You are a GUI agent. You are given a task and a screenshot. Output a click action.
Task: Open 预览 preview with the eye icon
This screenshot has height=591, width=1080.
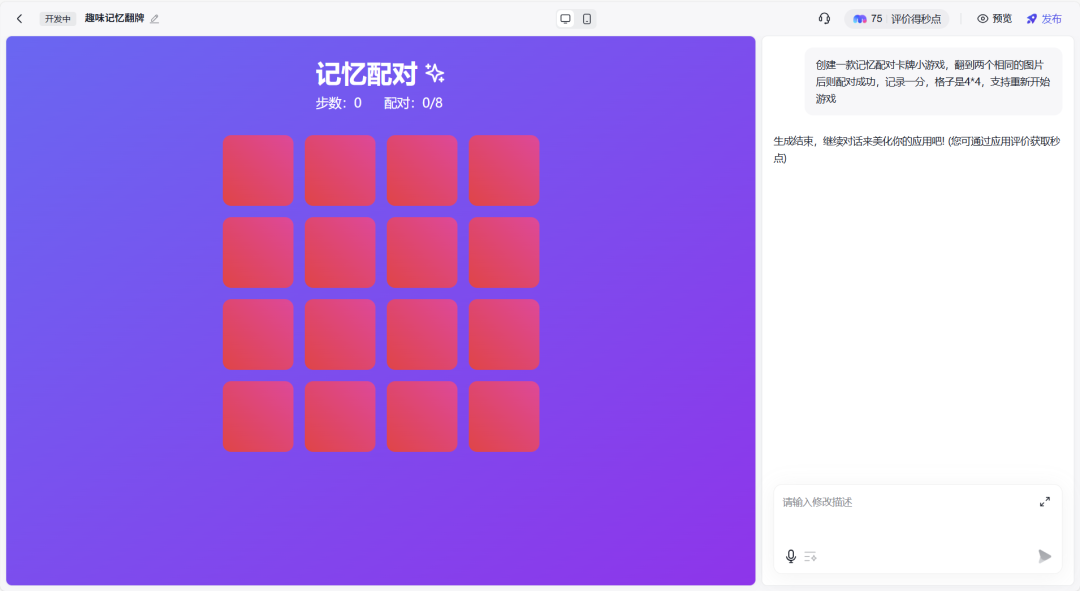tap(994, 18)
